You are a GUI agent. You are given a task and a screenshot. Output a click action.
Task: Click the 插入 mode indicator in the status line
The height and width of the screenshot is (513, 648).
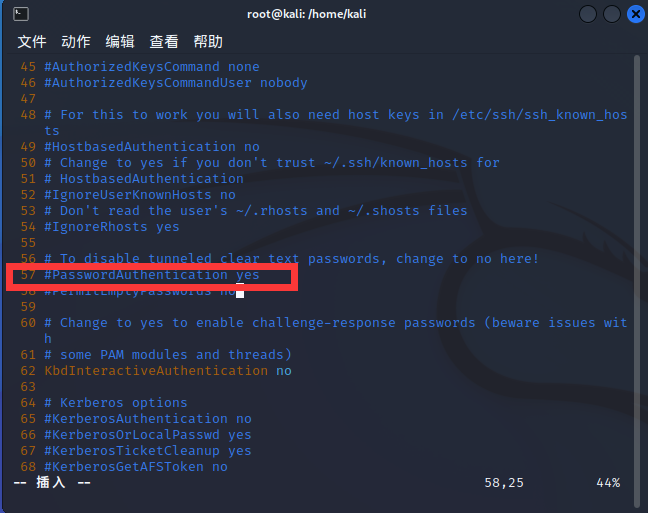click(52, 483)
